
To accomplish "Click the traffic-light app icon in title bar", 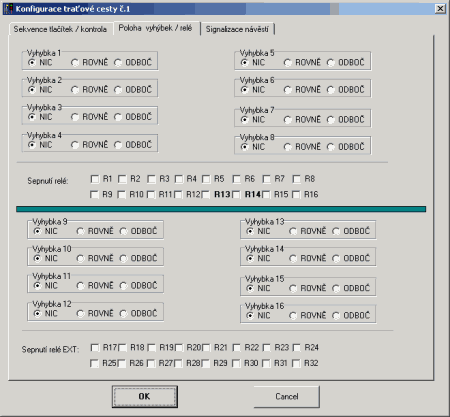I will click(9, 9).
